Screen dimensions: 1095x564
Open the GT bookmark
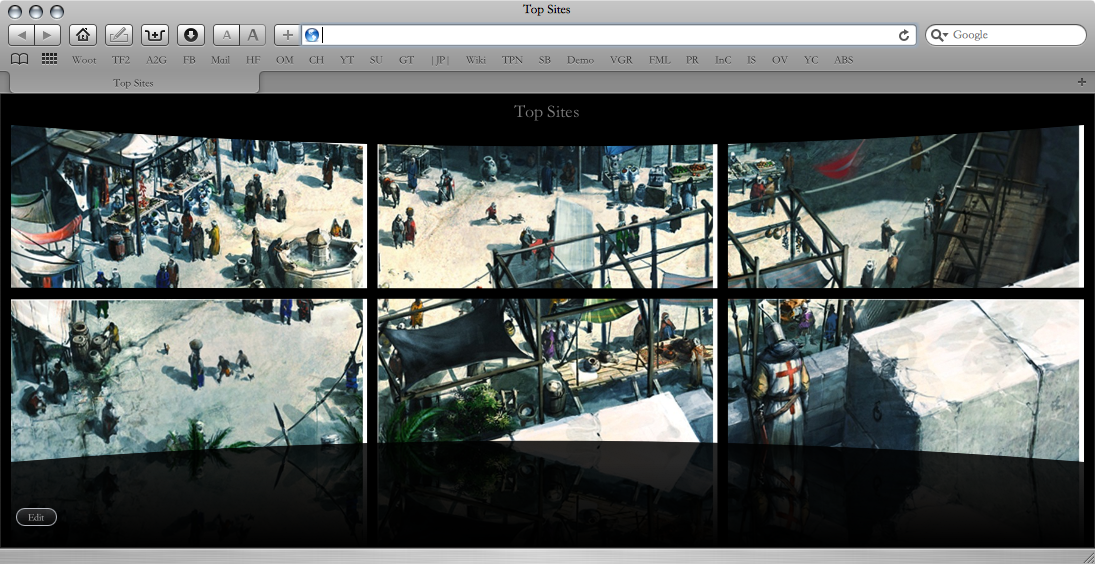[406, 60]
